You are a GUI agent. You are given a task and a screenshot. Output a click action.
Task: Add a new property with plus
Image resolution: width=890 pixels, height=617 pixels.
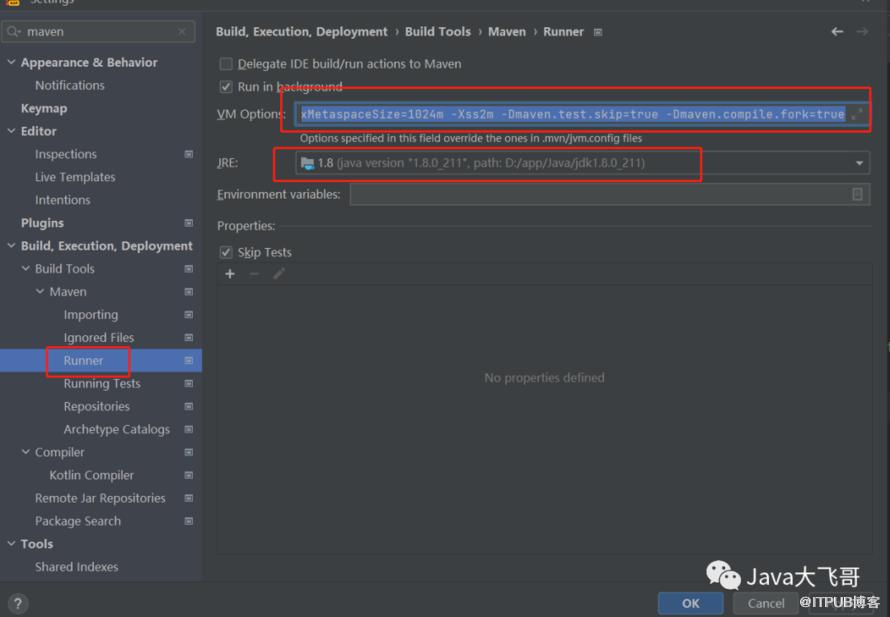coord(230,274)
